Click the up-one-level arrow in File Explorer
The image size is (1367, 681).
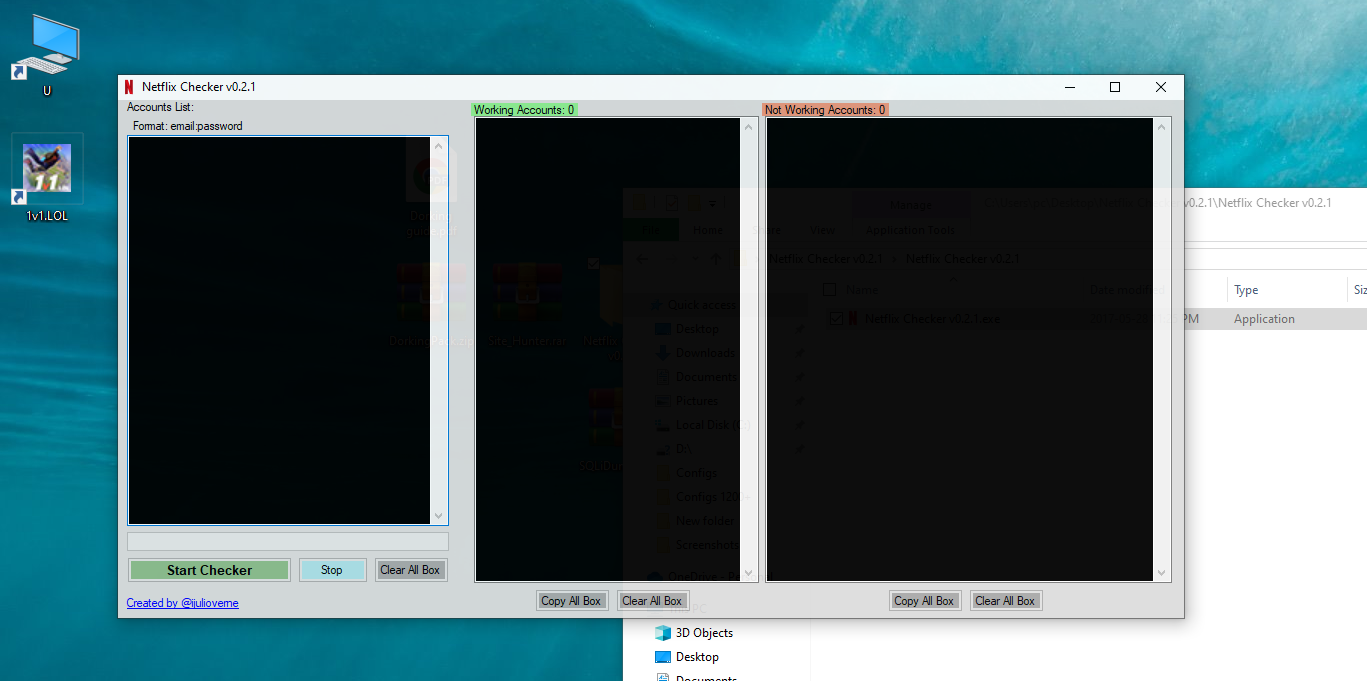click(x=715, y=258)
